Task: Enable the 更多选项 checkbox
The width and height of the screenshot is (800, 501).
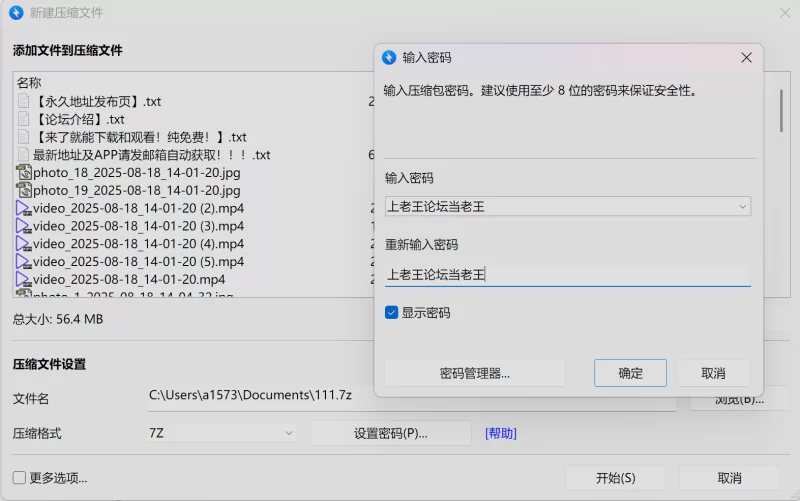Action: 19,478
